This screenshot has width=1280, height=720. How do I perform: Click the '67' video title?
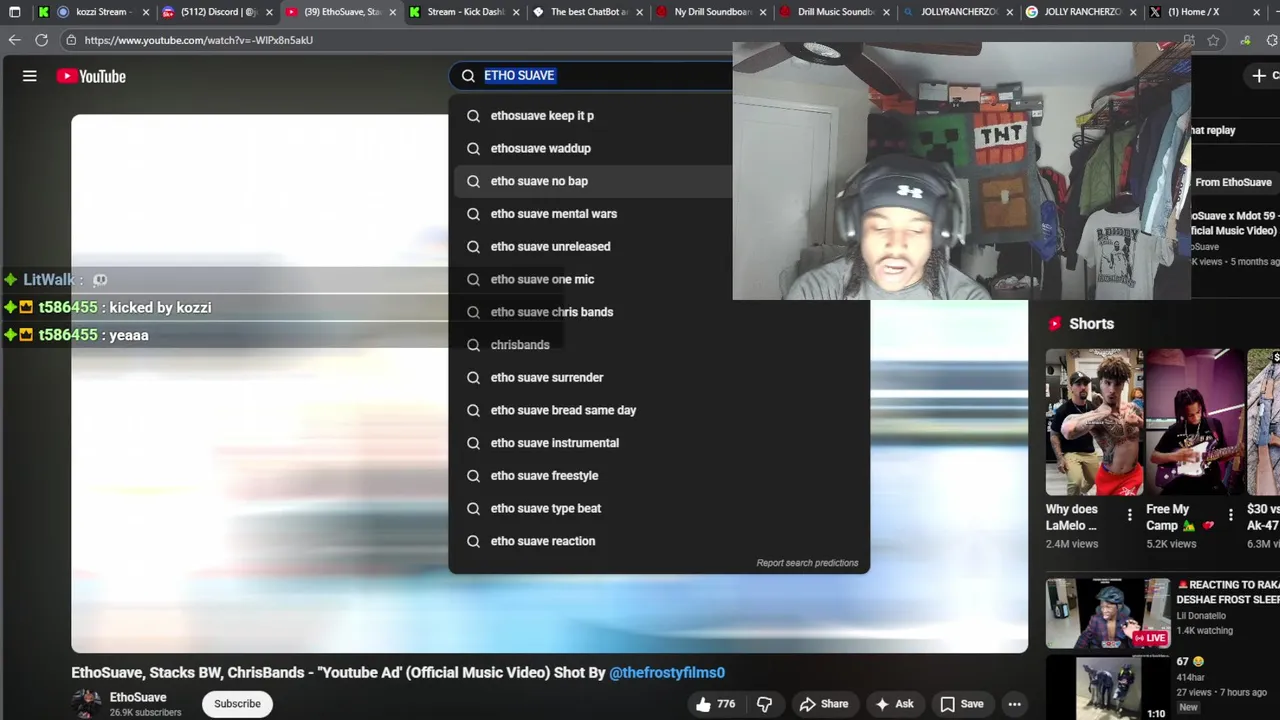(x=1190, y=662)
